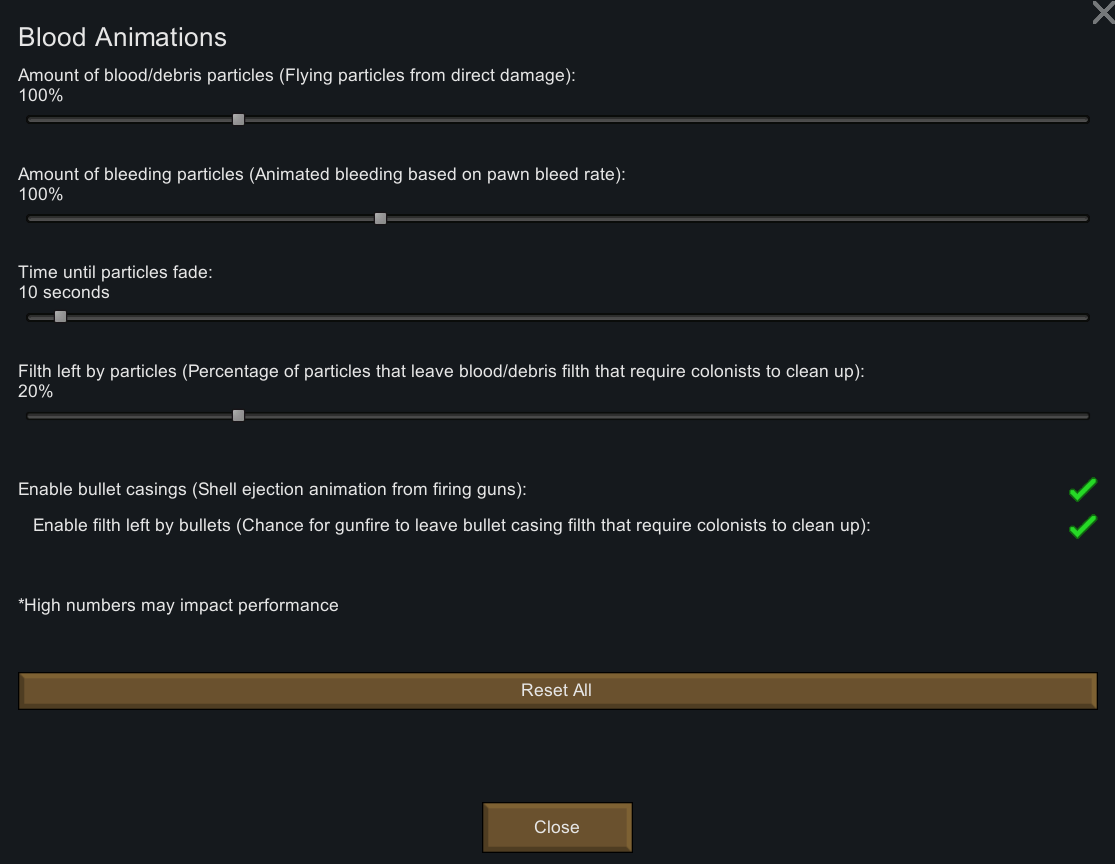Click far right end of bleeding particles track
1115x864 pixels.
[x=1084, y=218]
